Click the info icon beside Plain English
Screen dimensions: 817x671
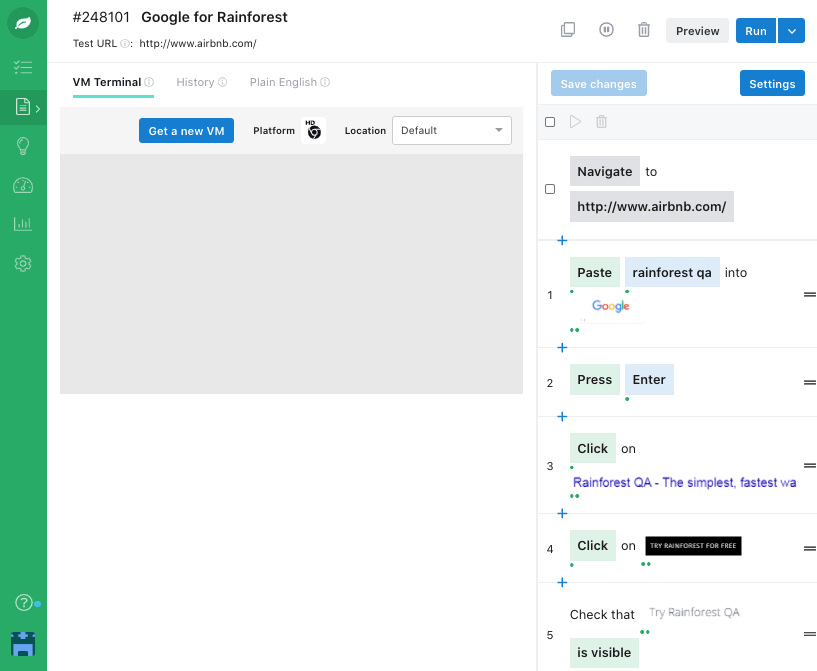(x=325, y=82)
